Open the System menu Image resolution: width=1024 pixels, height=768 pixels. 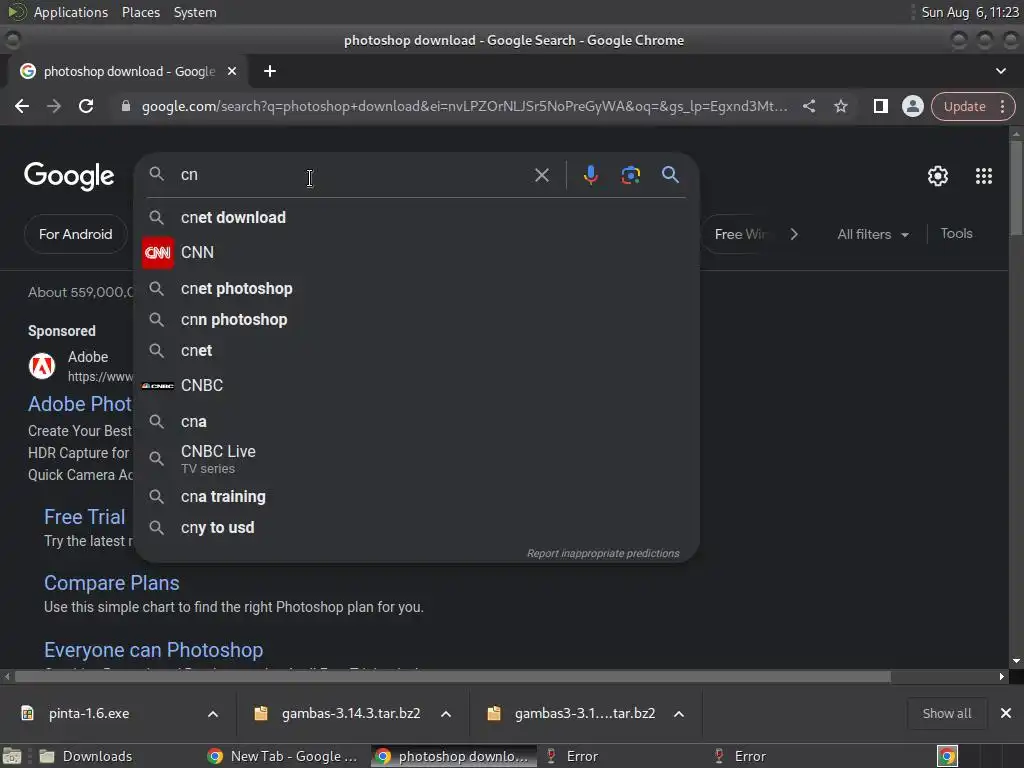[x=195, y=12]
